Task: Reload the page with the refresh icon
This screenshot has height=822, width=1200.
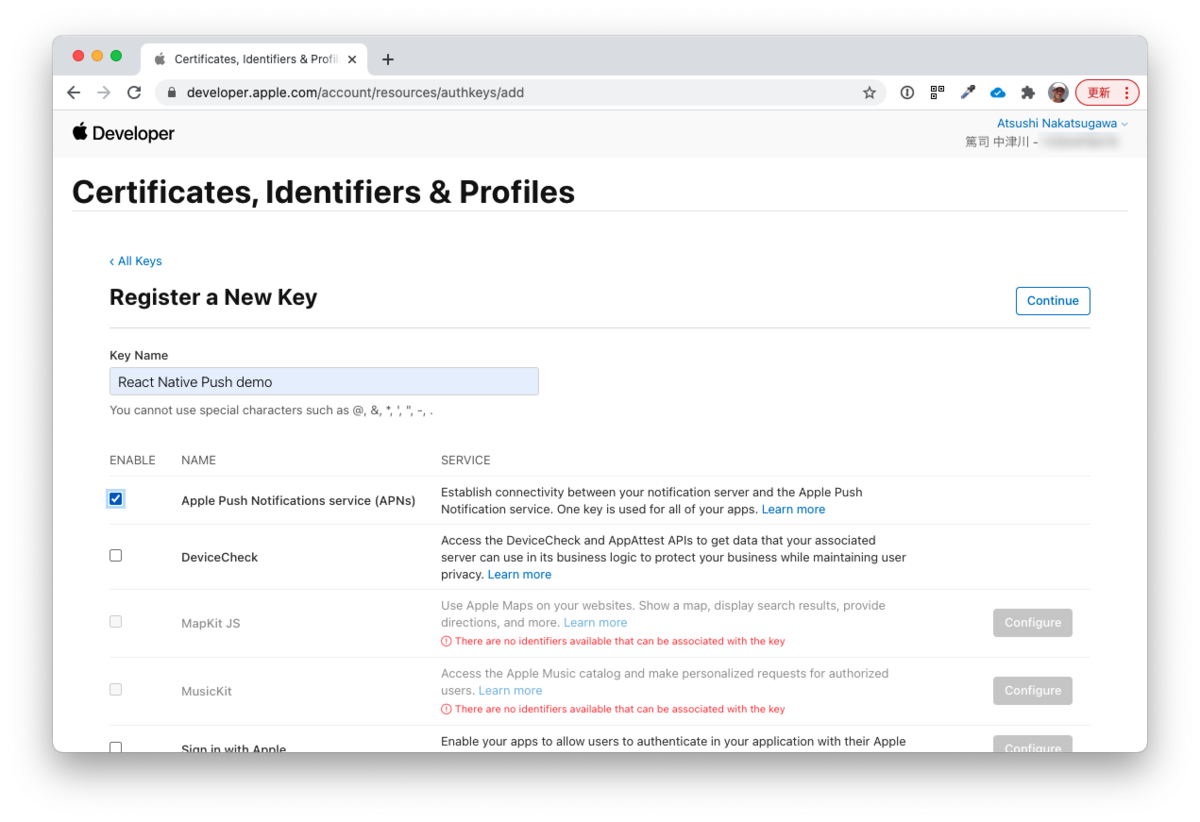Action: pos(134,92)
